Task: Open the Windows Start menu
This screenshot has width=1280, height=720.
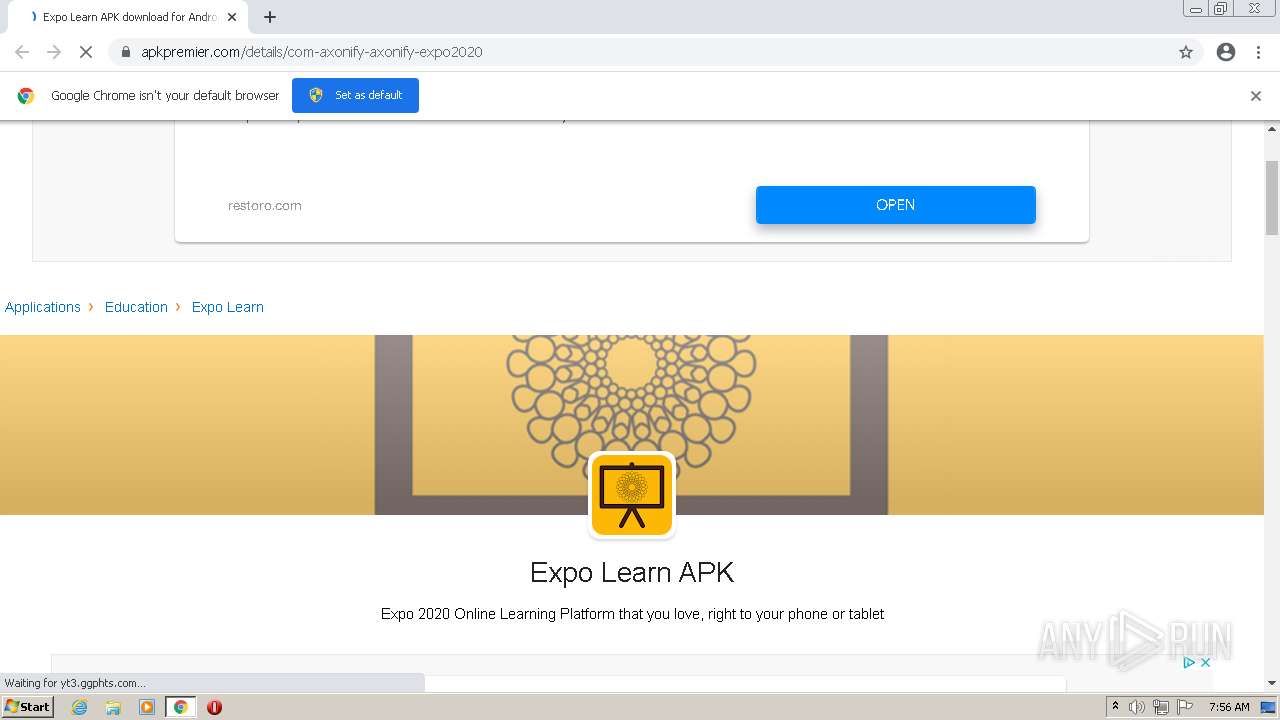Action: pos(28,706)
